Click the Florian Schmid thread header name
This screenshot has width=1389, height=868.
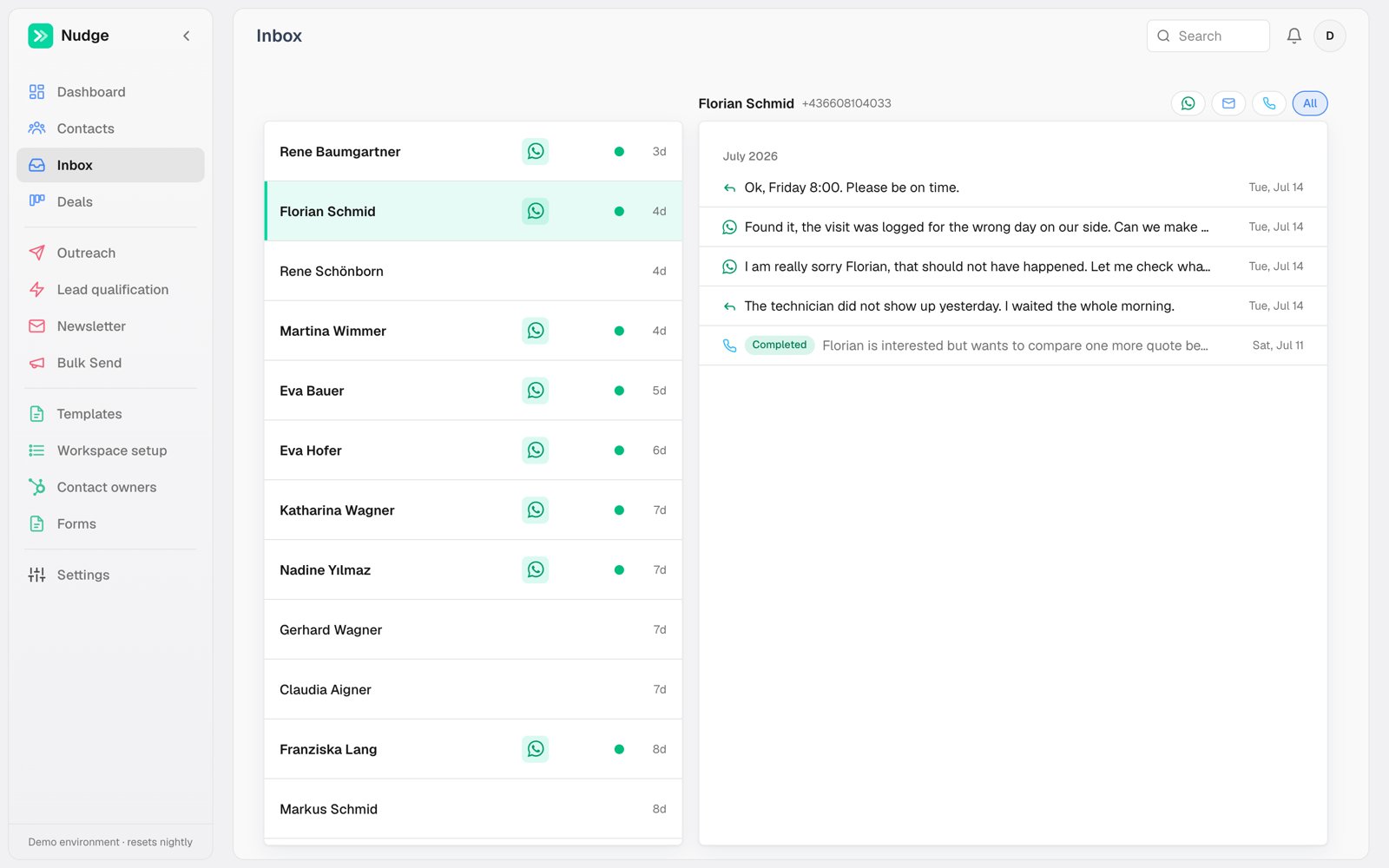746,103
